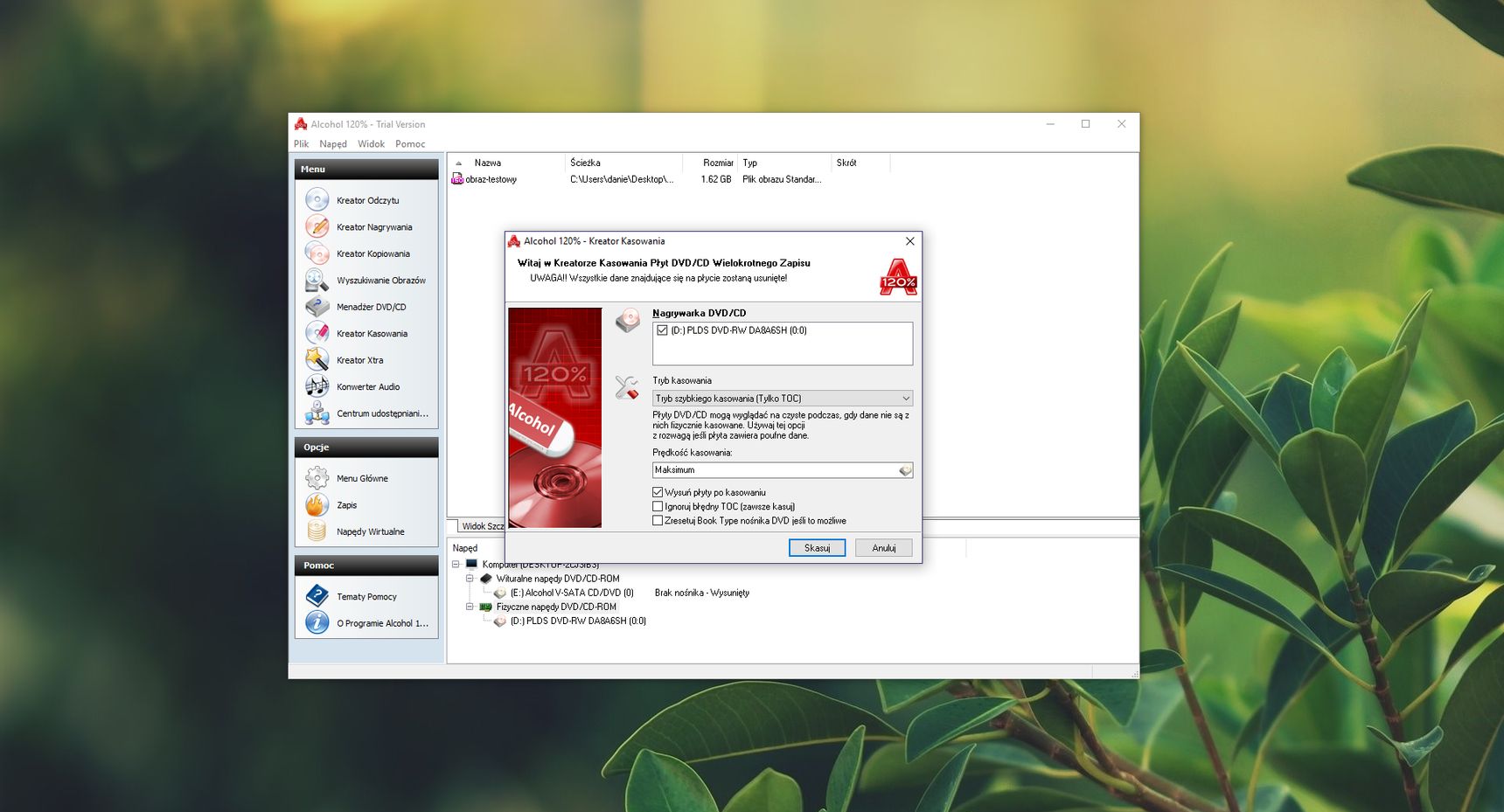
Task: Click the Skasuj button
Action: pyautogui.click(x=817, y=548)
